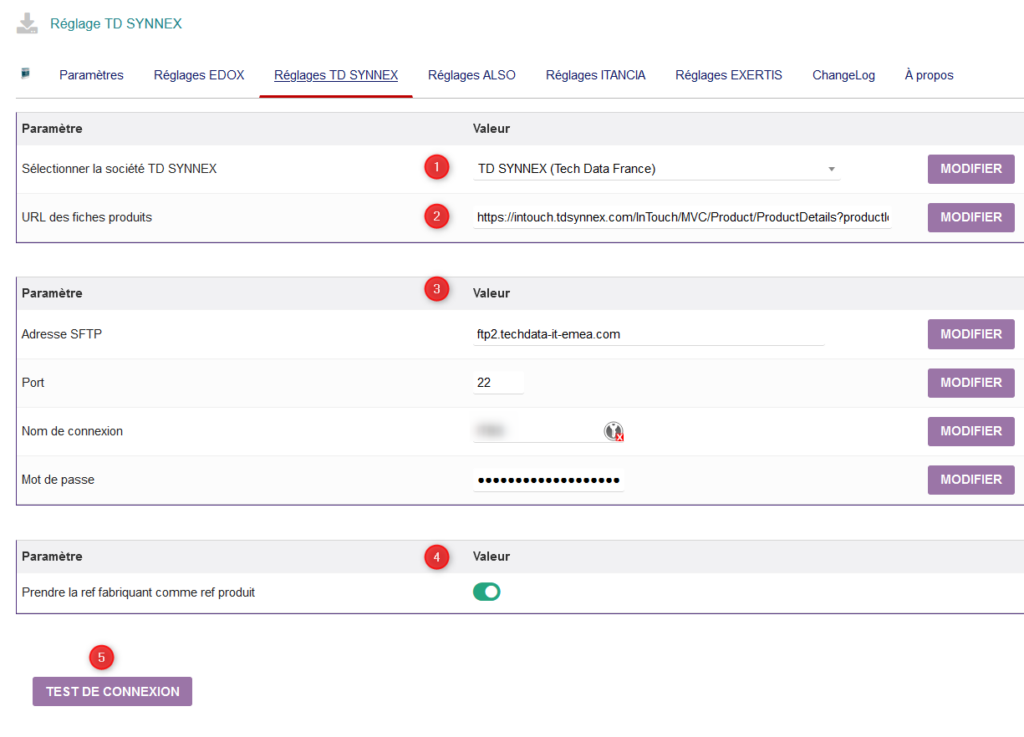Click the Port number field

[498, 383]
